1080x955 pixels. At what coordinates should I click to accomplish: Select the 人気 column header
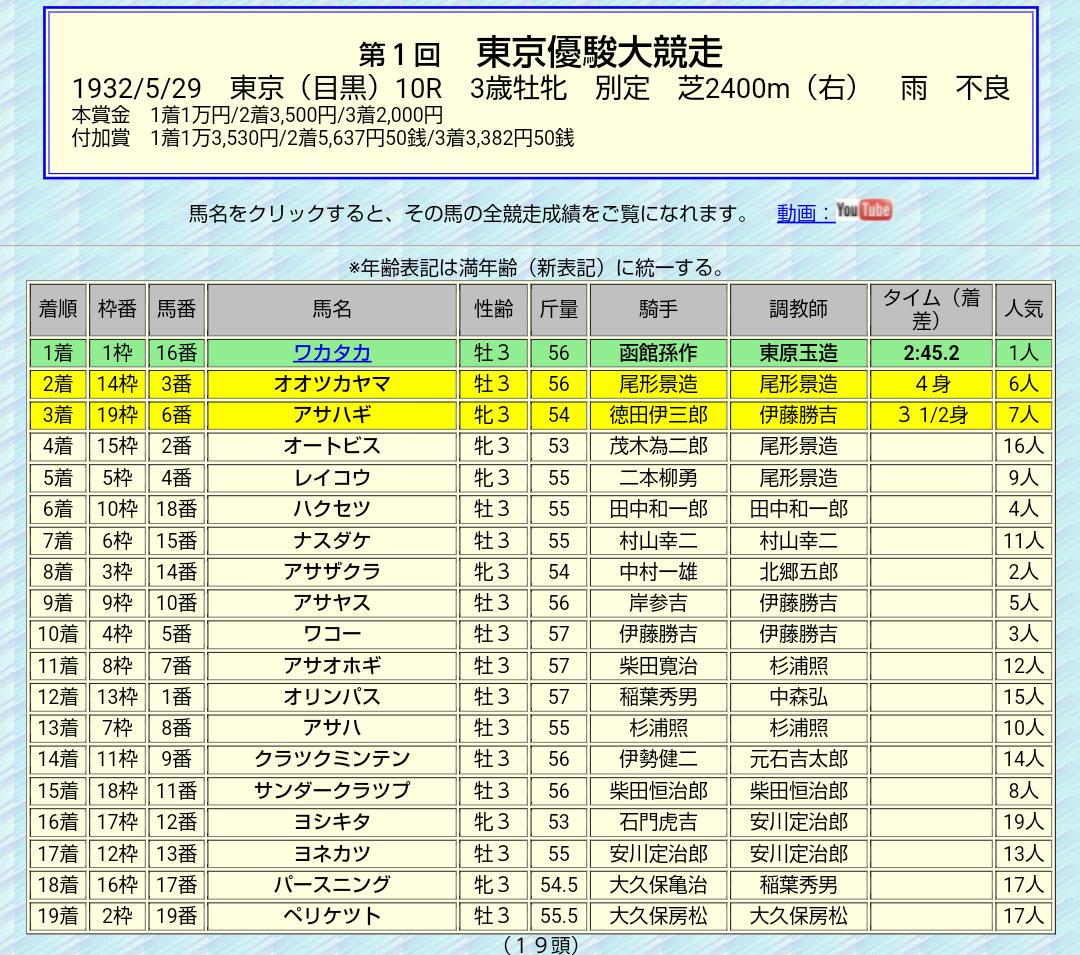[x=1023, y=309]
